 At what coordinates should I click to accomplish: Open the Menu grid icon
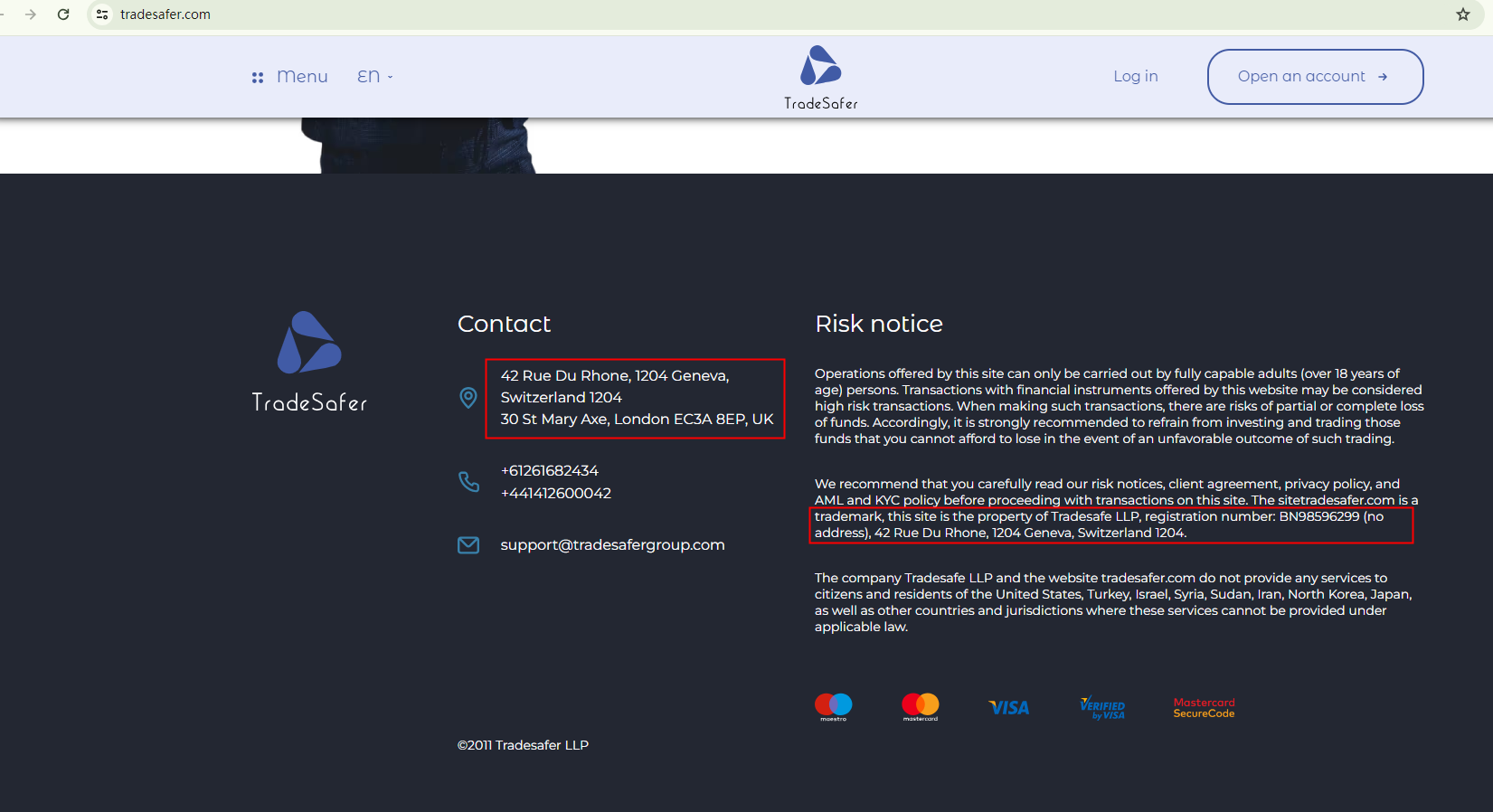[258, 78]
